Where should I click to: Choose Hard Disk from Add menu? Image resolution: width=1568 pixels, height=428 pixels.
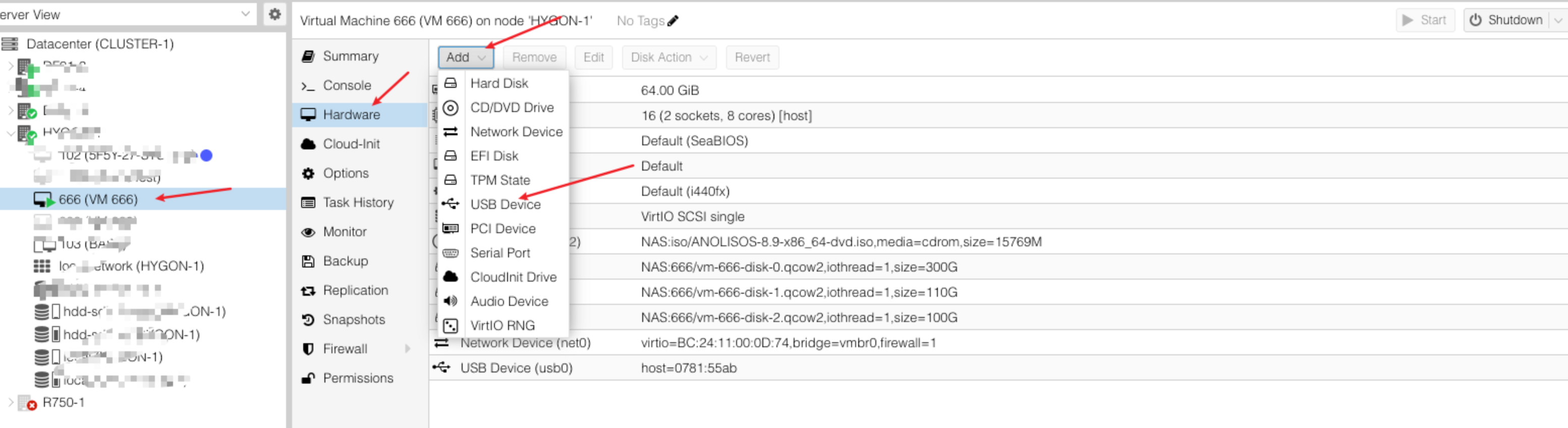pyautogui.click(x=503, y=83)
